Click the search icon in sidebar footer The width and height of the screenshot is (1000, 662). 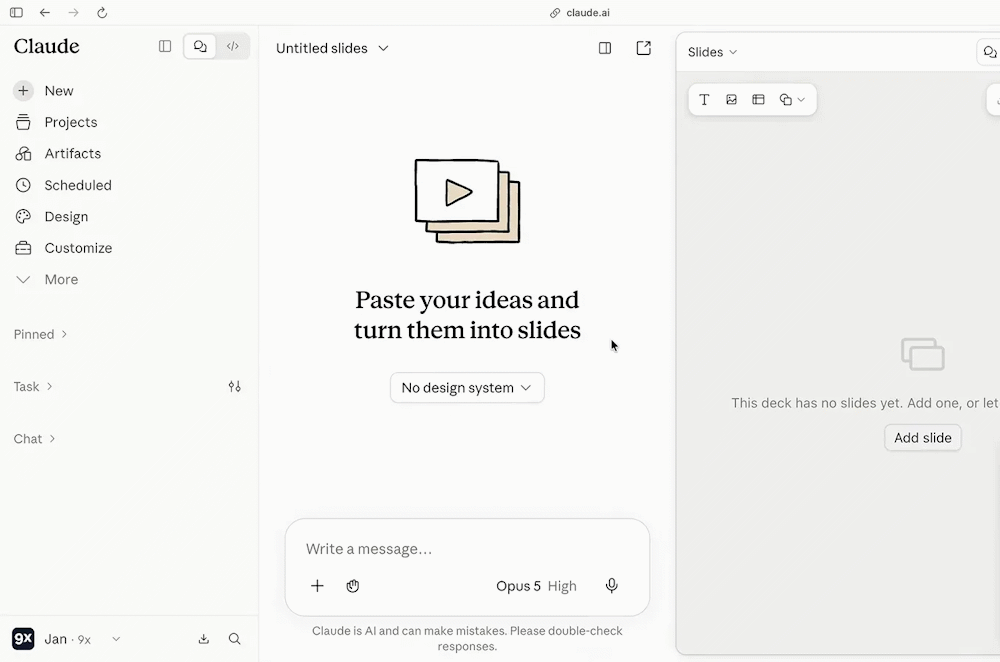pyautogui.click(x=235, y=639)
